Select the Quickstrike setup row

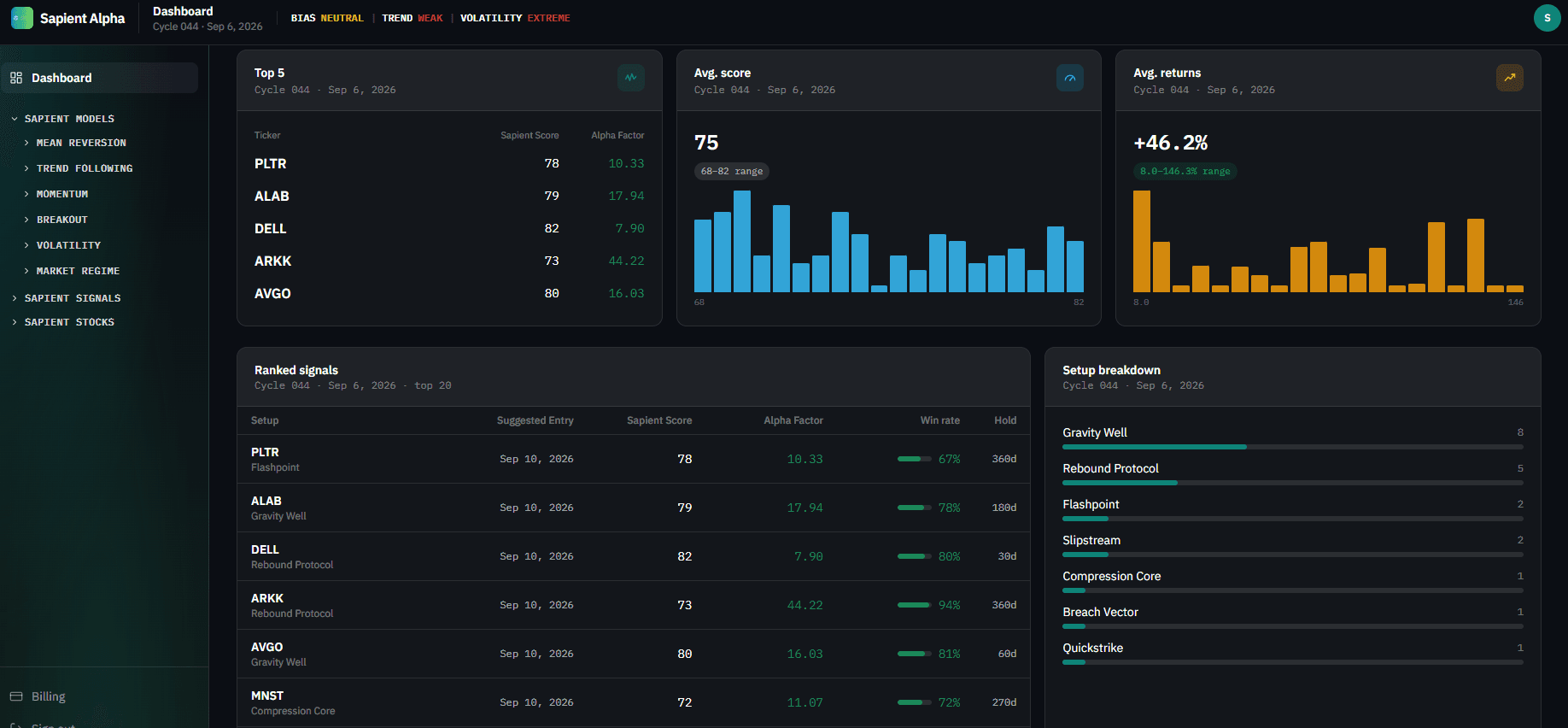click(1293, 653)
